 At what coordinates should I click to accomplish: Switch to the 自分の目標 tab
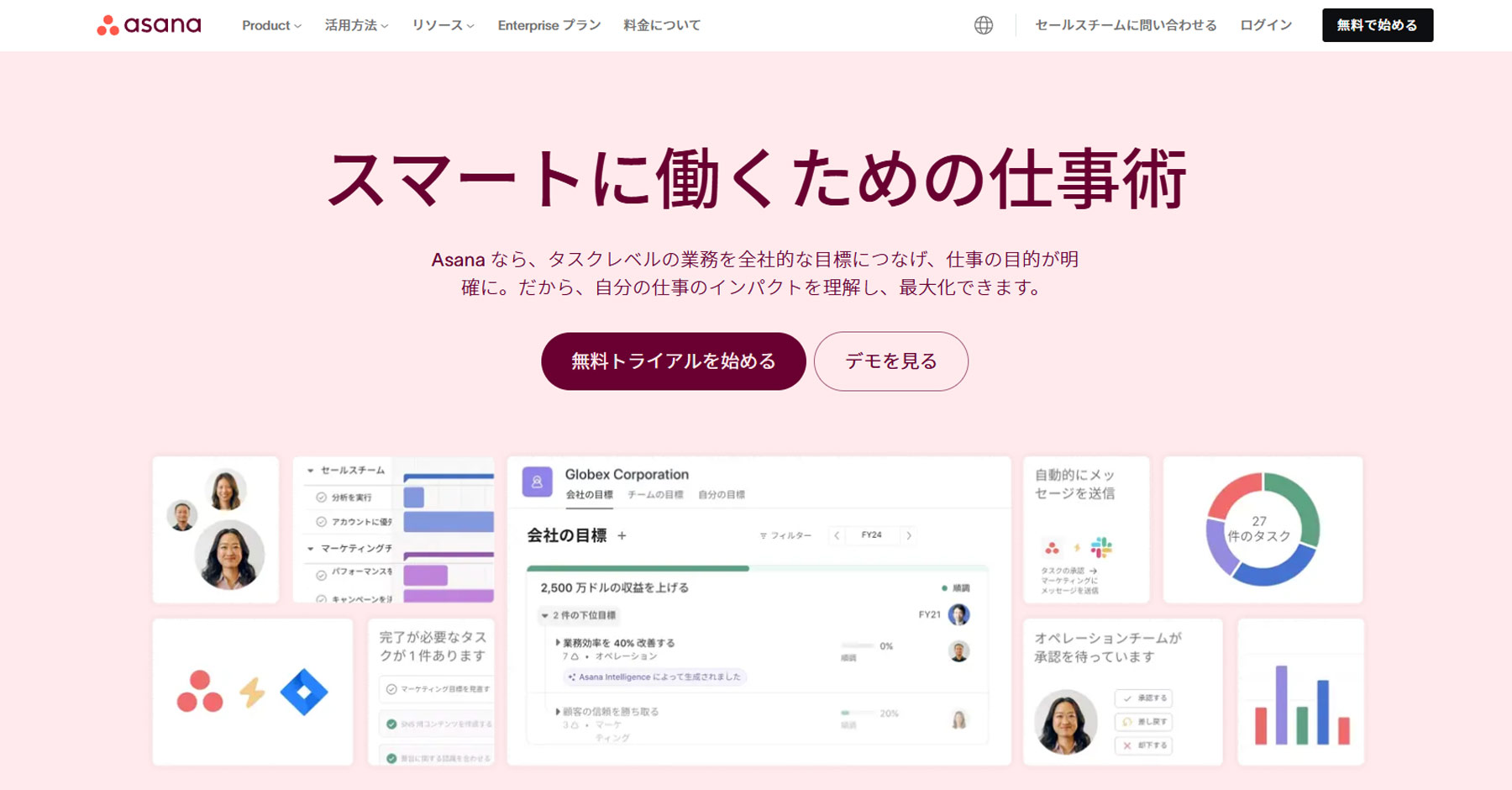click(722, 495)
